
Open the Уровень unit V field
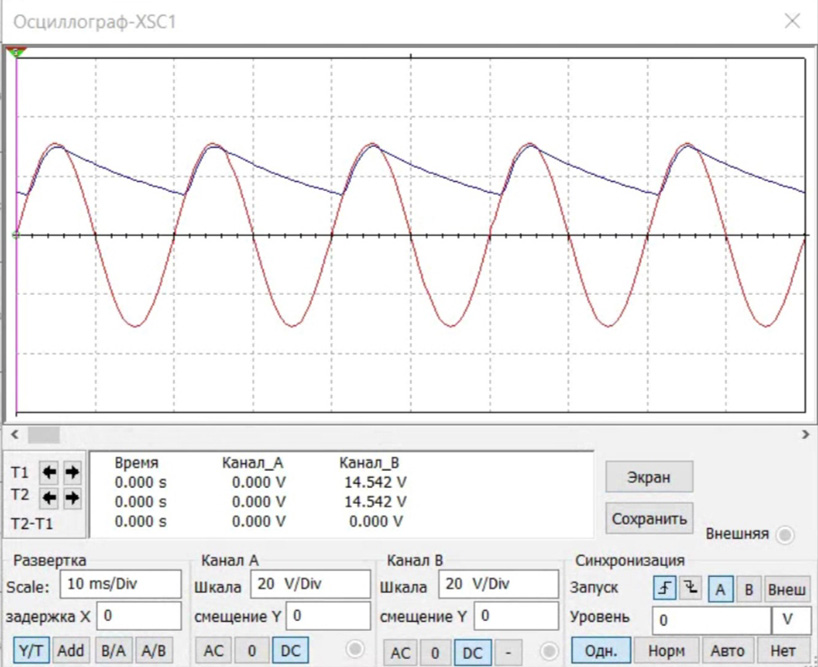(x=790, y=621)
